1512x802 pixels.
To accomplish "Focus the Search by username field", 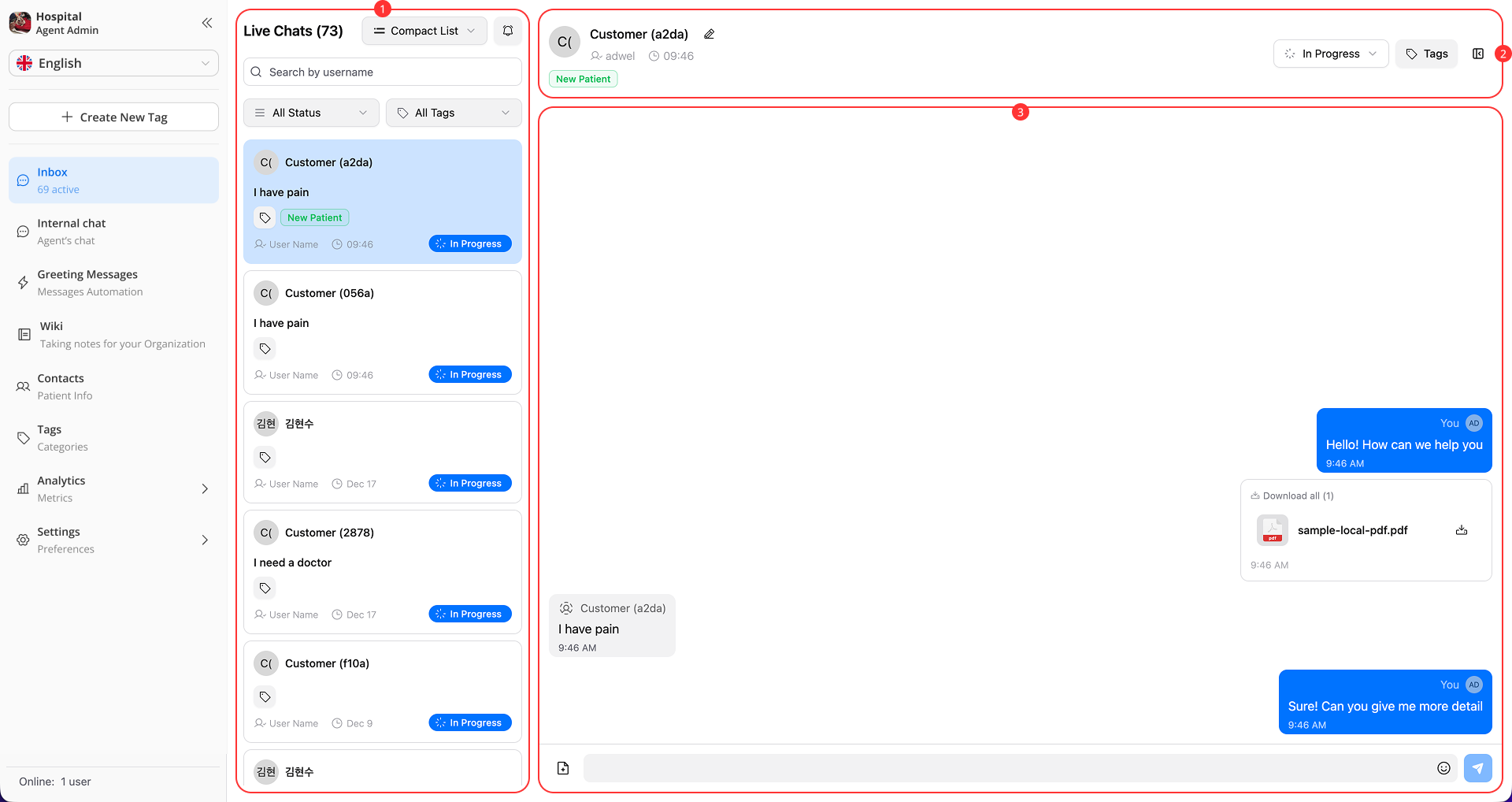I will pyautogui.click(x=383, y=72).
